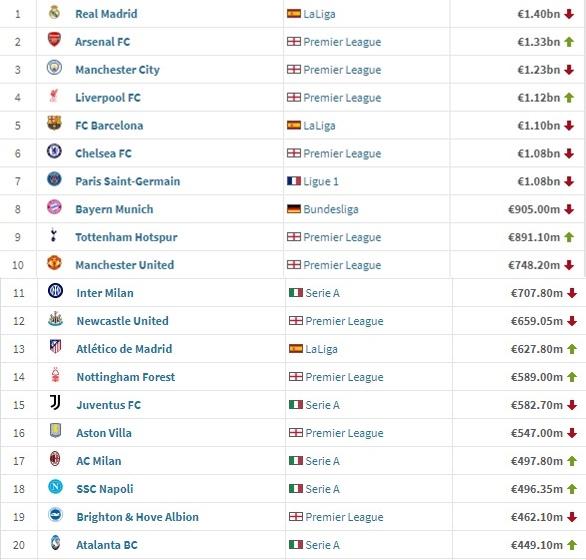586x560 pixels.
Task: Click the Arsenal FC cannon crest
Action: [54, 40]
